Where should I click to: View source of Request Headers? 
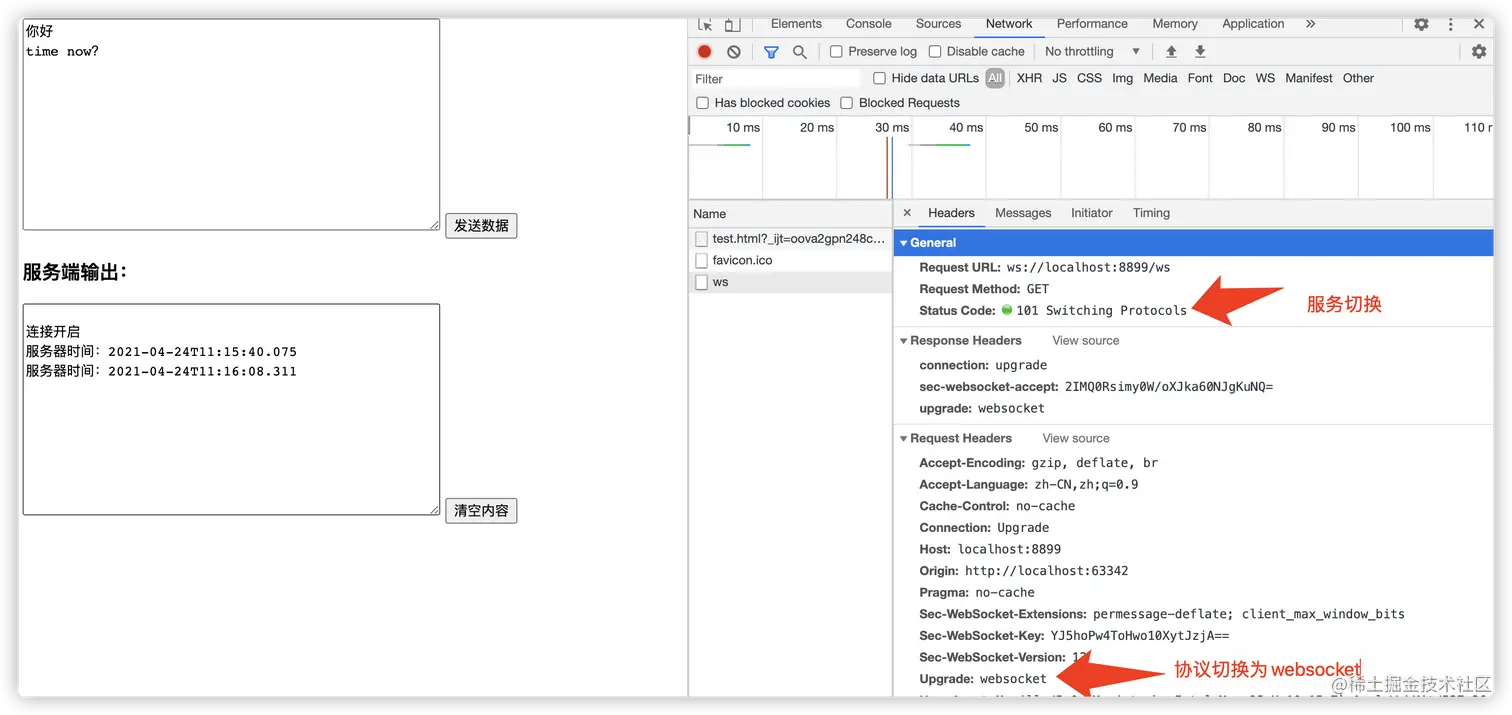coord(1076,439)
